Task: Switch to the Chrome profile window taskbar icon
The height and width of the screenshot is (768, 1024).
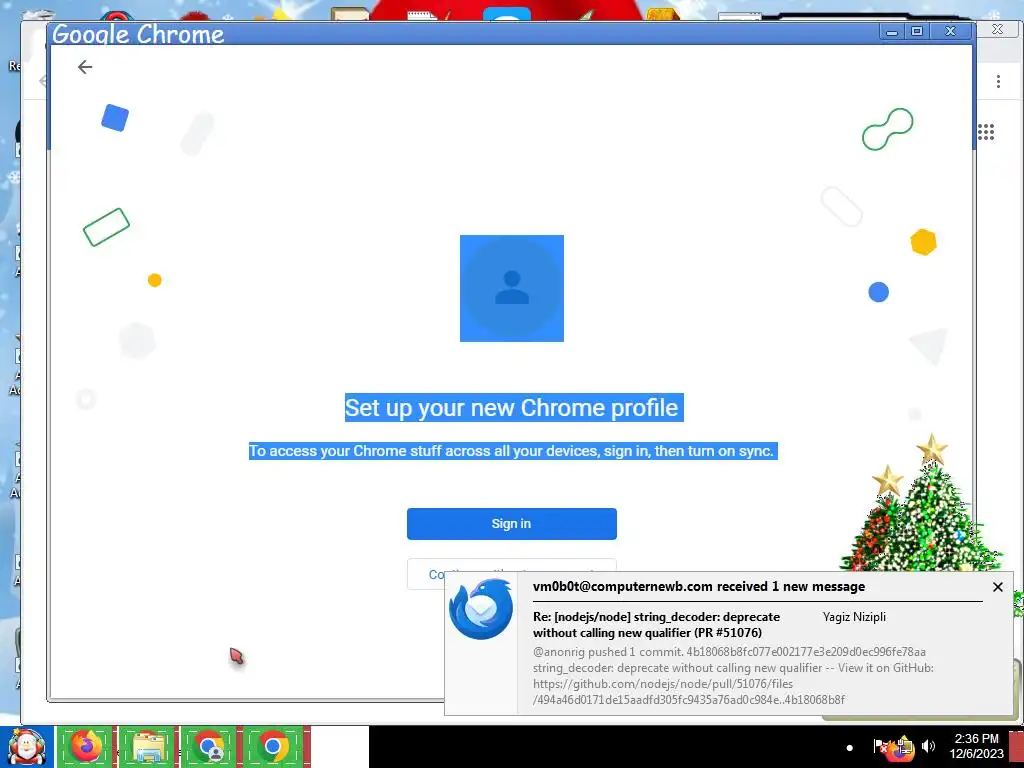Action: click(x=210, y=746)
